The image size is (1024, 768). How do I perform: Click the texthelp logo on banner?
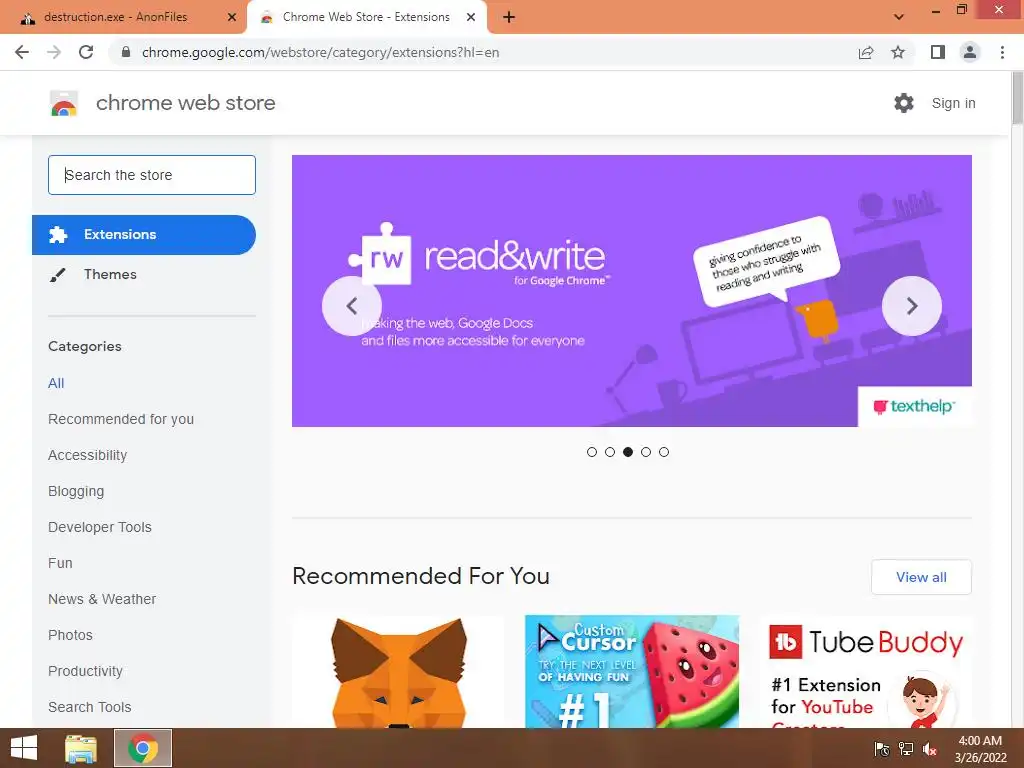(x=914, y=406)
